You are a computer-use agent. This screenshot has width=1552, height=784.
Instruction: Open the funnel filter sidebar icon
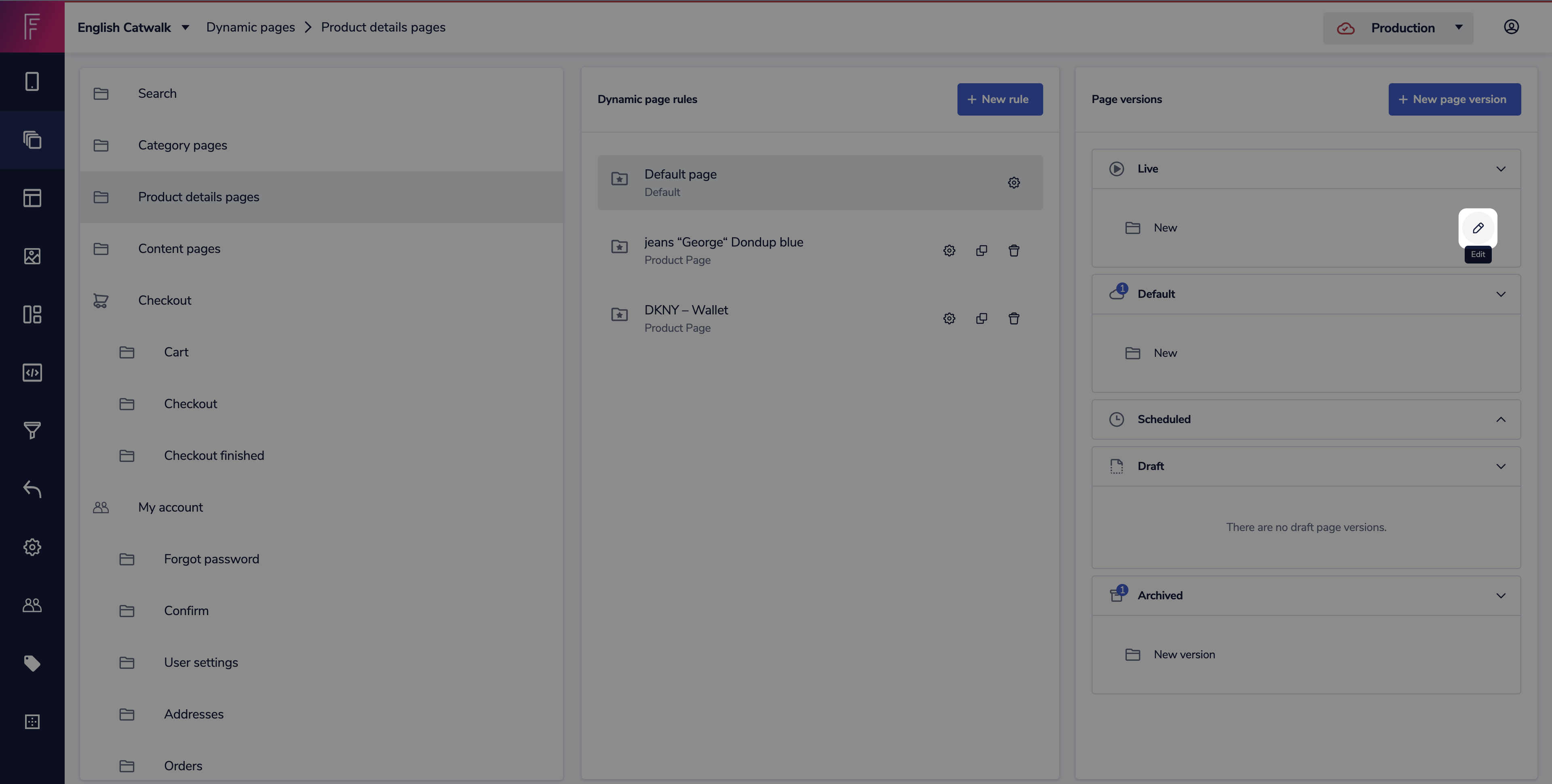[x=32, y=430]
